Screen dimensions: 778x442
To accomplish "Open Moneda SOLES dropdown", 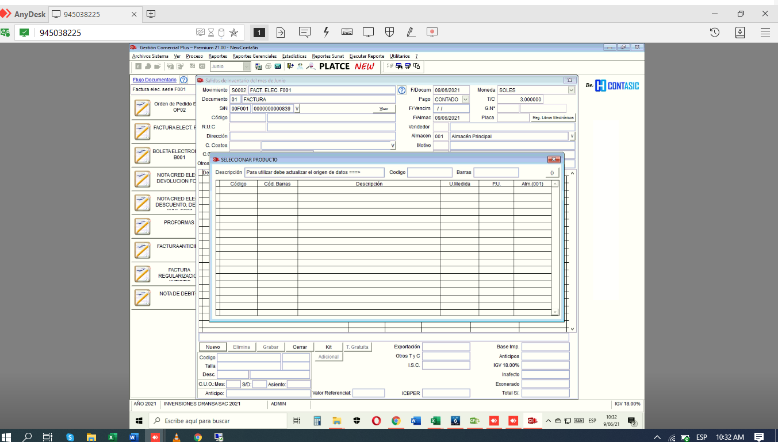I will click(x=571, y=90).
